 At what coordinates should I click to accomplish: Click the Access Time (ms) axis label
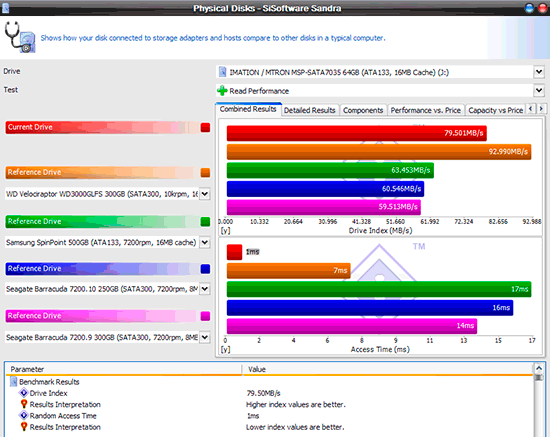coord(380,349)
